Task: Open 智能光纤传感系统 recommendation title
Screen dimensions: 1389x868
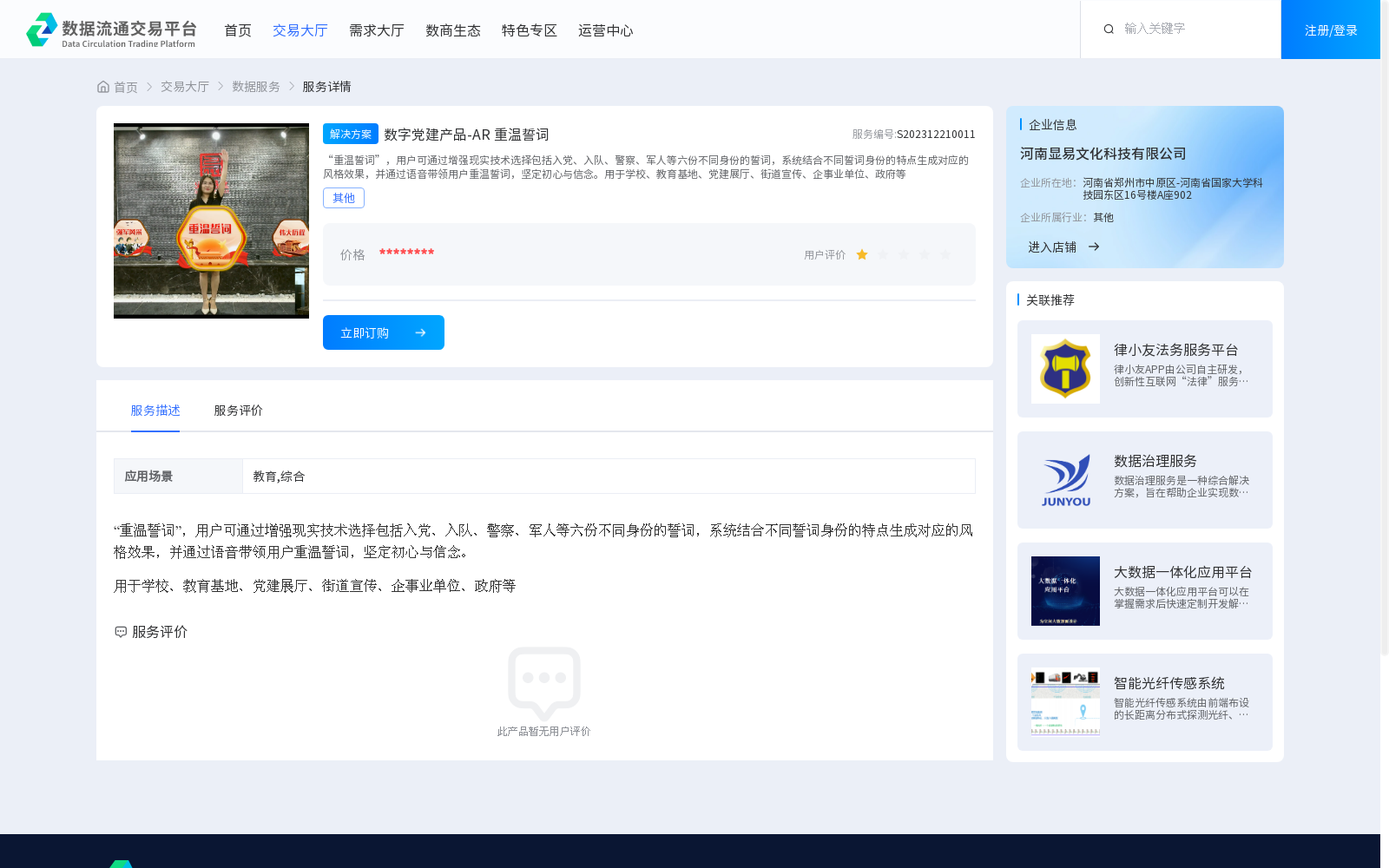Action: click(1169, 683)
